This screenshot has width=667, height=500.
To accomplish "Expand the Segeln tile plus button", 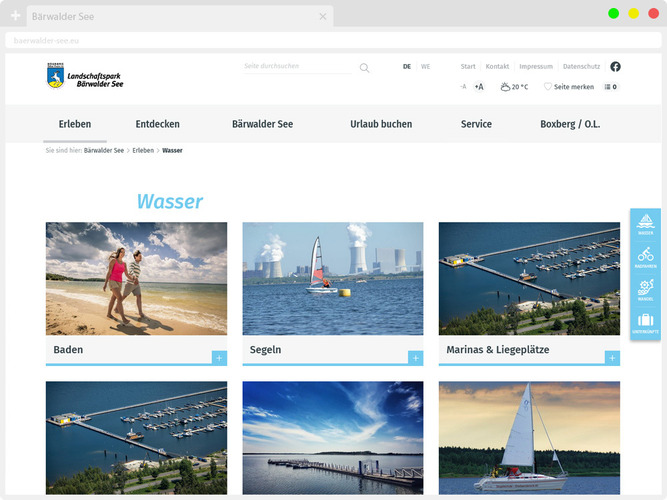I will 415,357.
